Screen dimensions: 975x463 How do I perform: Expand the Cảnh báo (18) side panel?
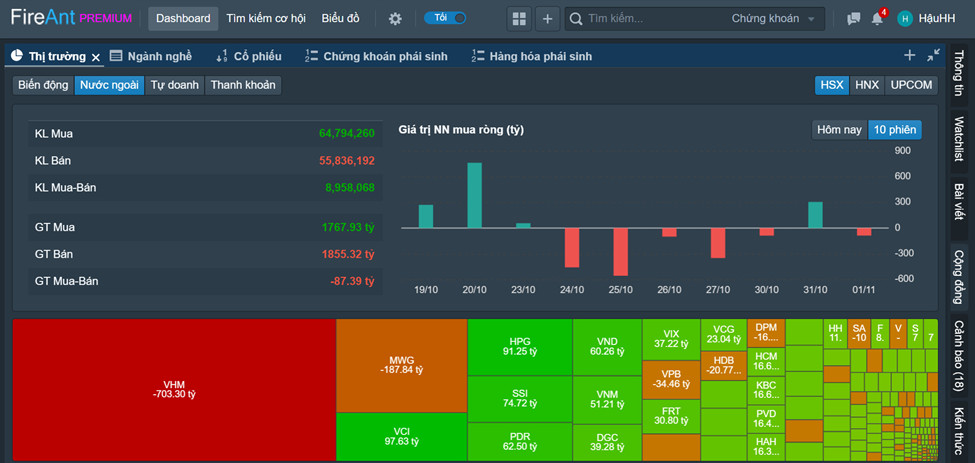click(958, 355)
